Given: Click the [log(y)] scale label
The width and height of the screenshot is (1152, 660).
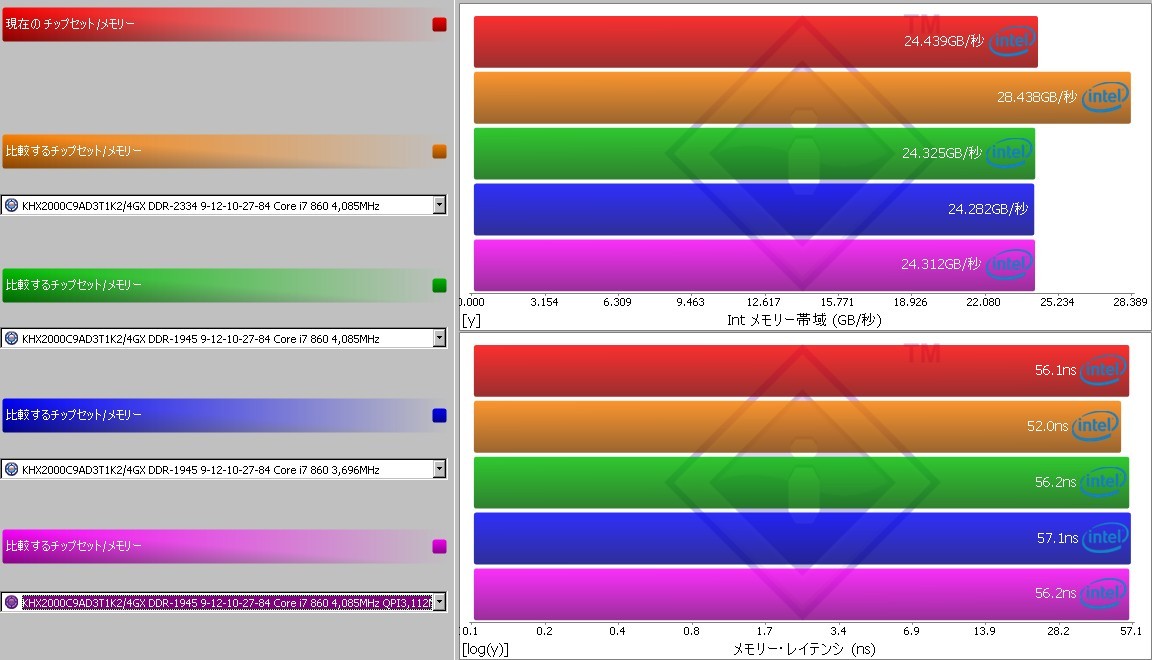Looking at the screenshot, I should pyautogui.click(x=485, y=650).
